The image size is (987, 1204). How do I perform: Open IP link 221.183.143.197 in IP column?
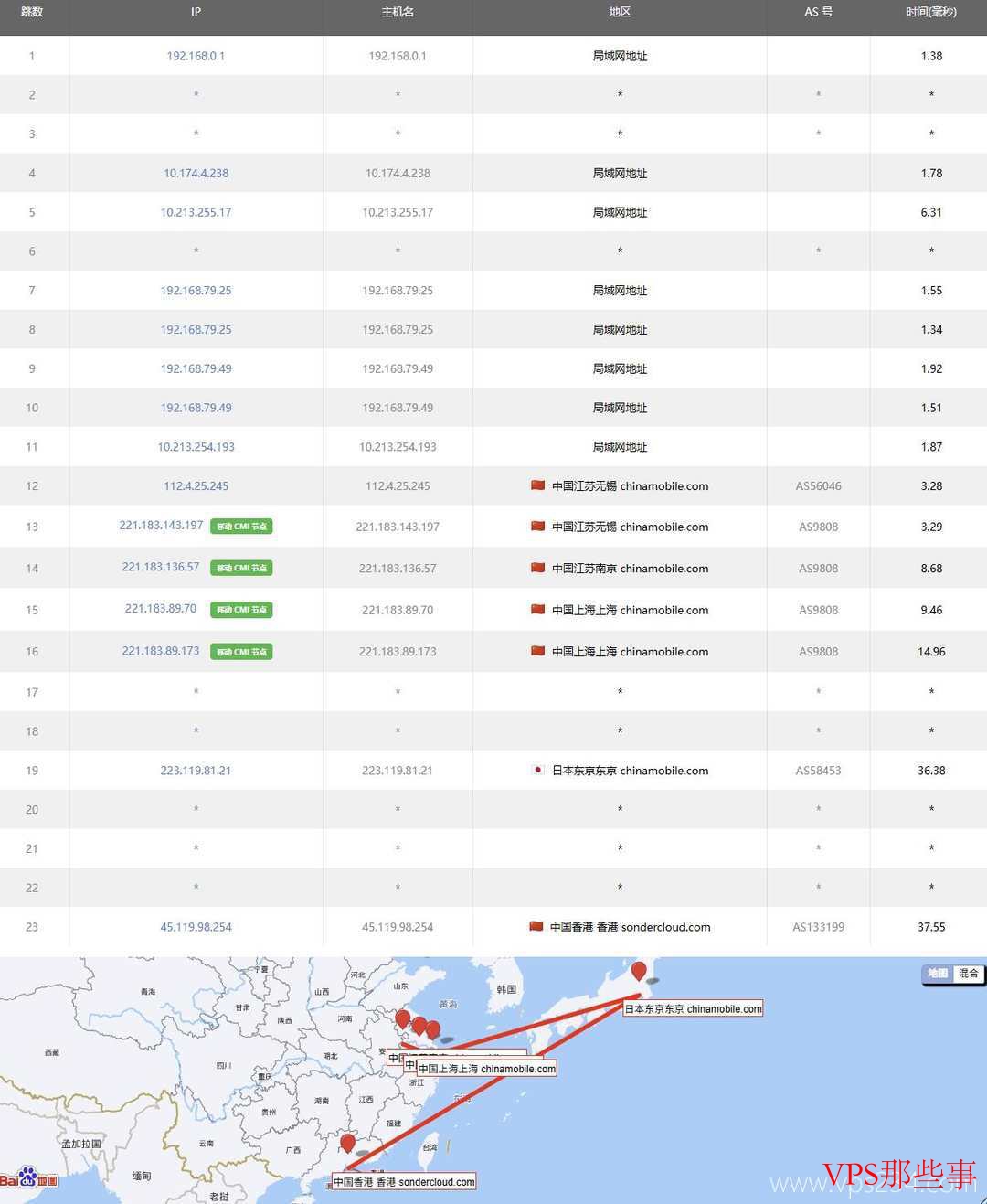(x=161, y=526)
